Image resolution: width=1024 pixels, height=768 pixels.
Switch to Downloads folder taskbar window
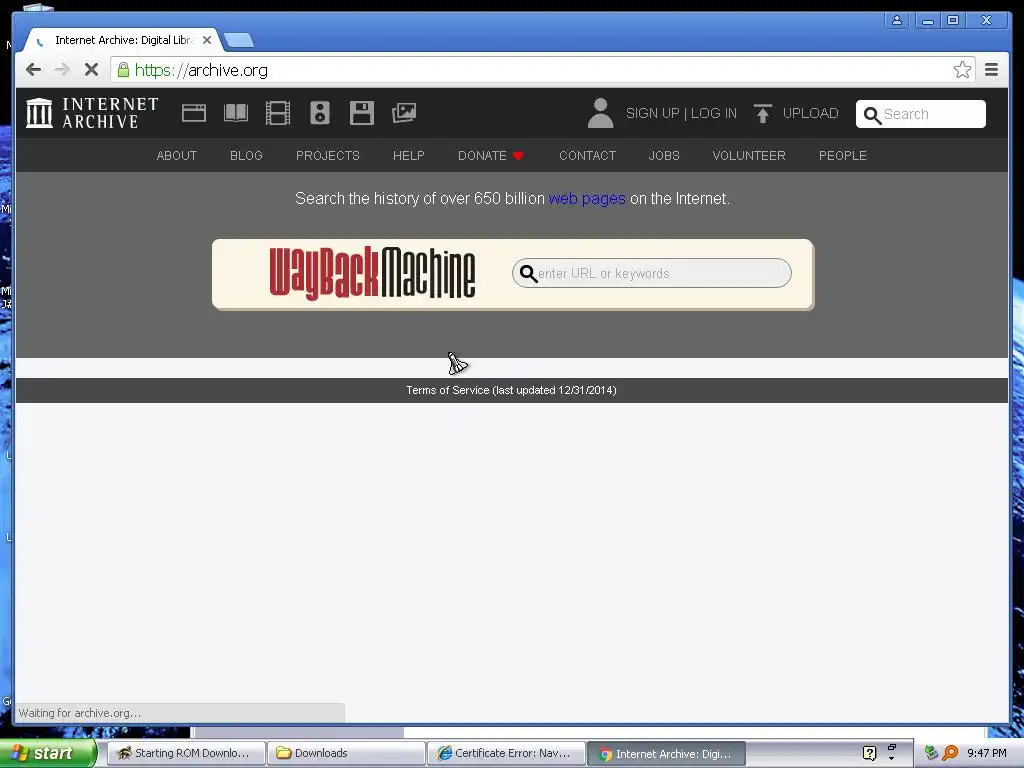click(x=347, y=753)
